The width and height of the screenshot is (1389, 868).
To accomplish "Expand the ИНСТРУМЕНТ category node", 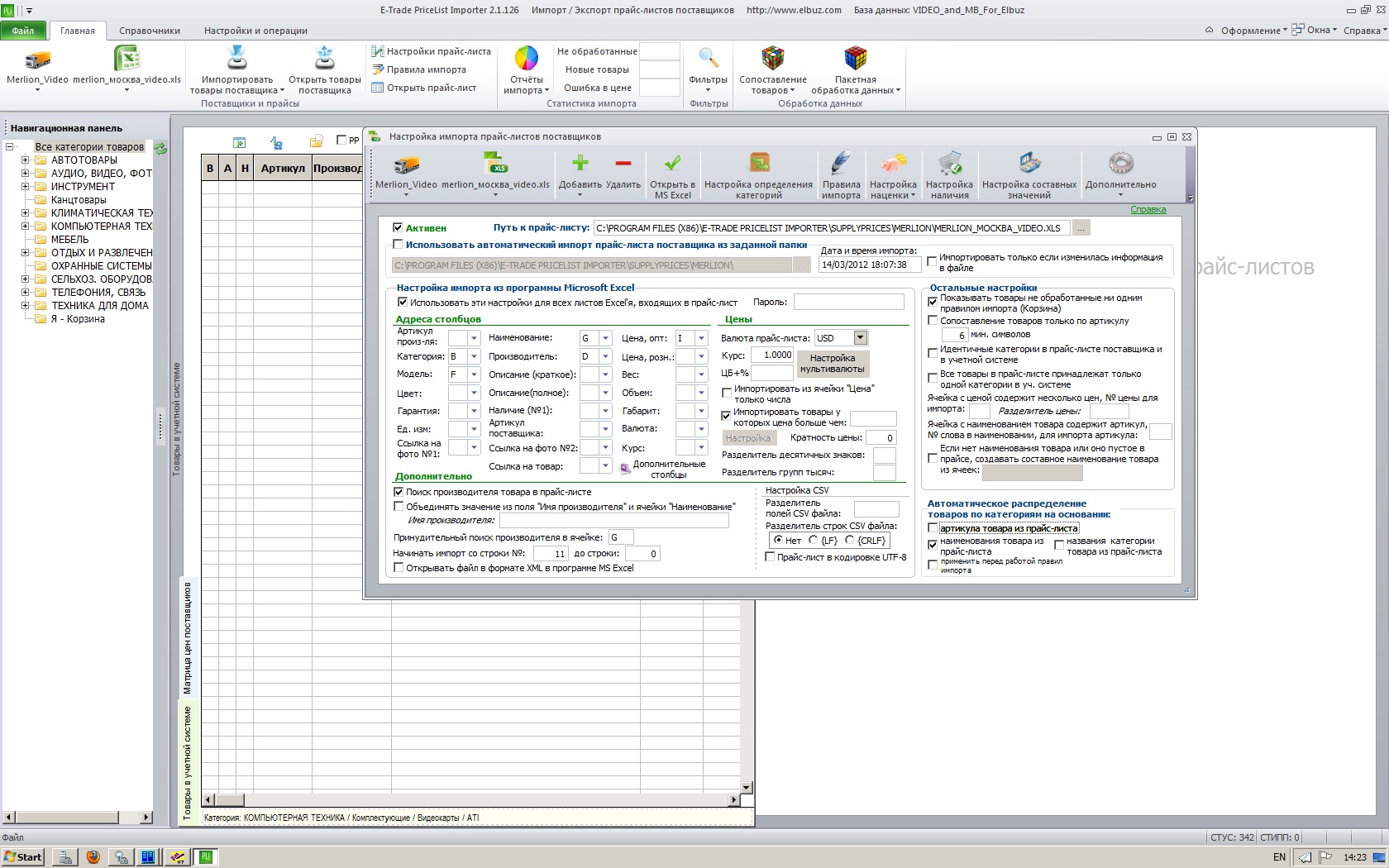I will [x=25, y=187].
